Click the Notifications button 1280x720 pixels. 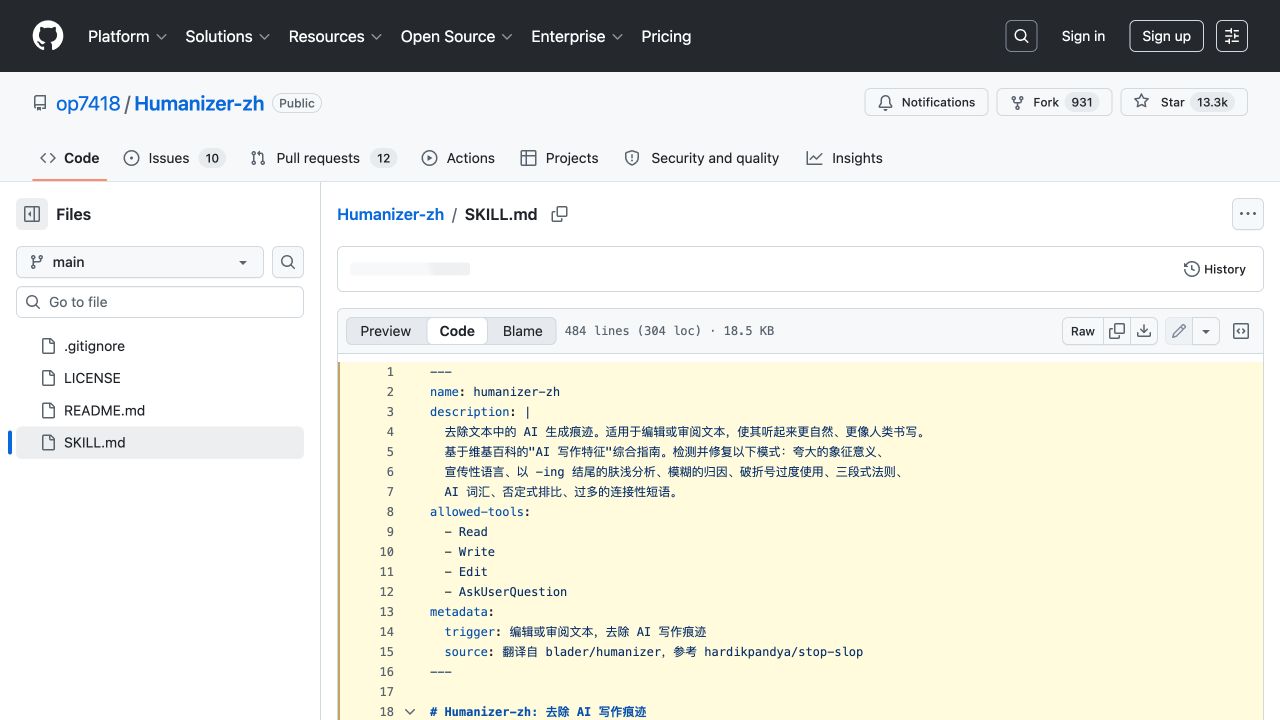[927, 102]
